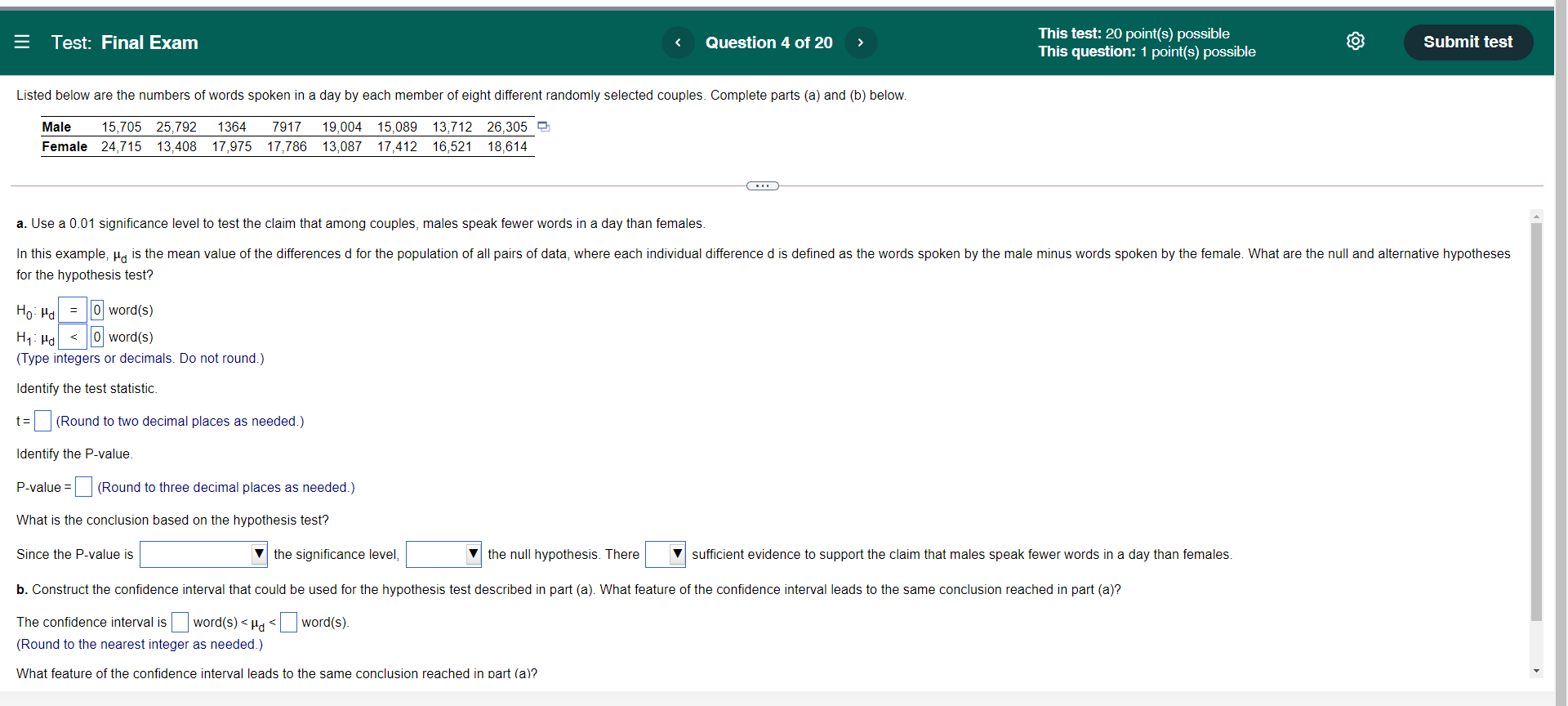Click the confidence interval upper bound box
Screen dimensions: 1568x706
click(x=288, y=622)
